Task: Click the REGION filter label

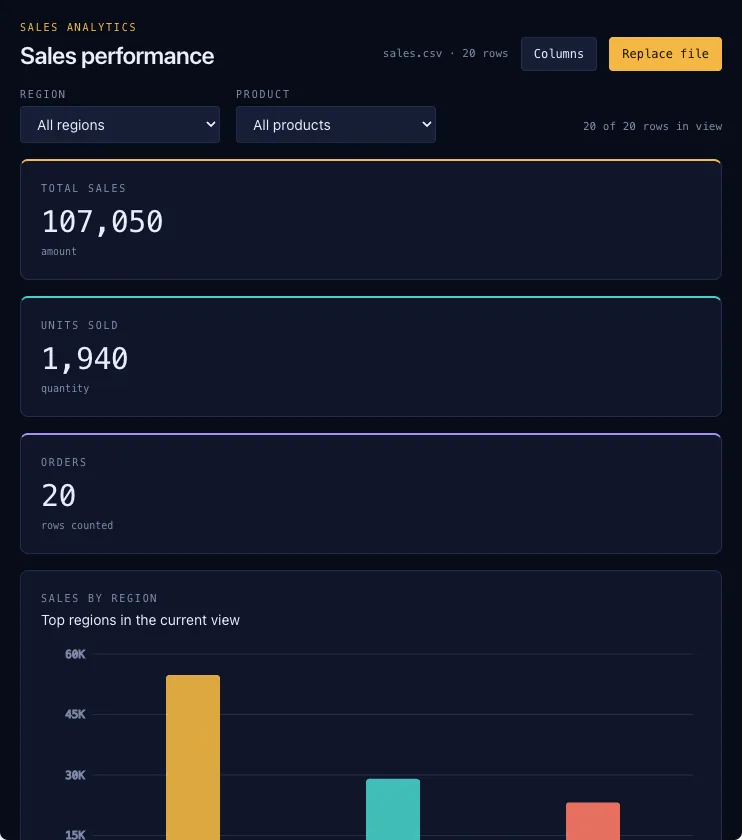Action: [x=43, y=94]
